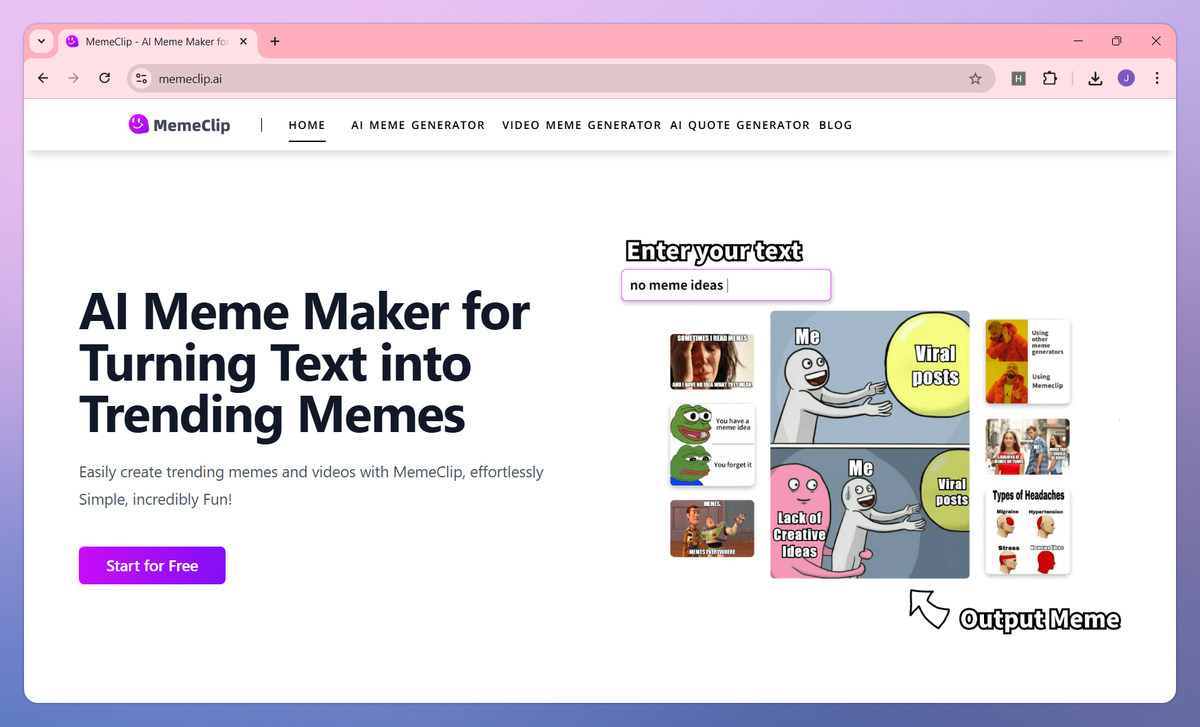The height and width of the screenshot is (727, 1200).
Task: Close the MemeClip browser tab
Action: click(x=243, y=41)
